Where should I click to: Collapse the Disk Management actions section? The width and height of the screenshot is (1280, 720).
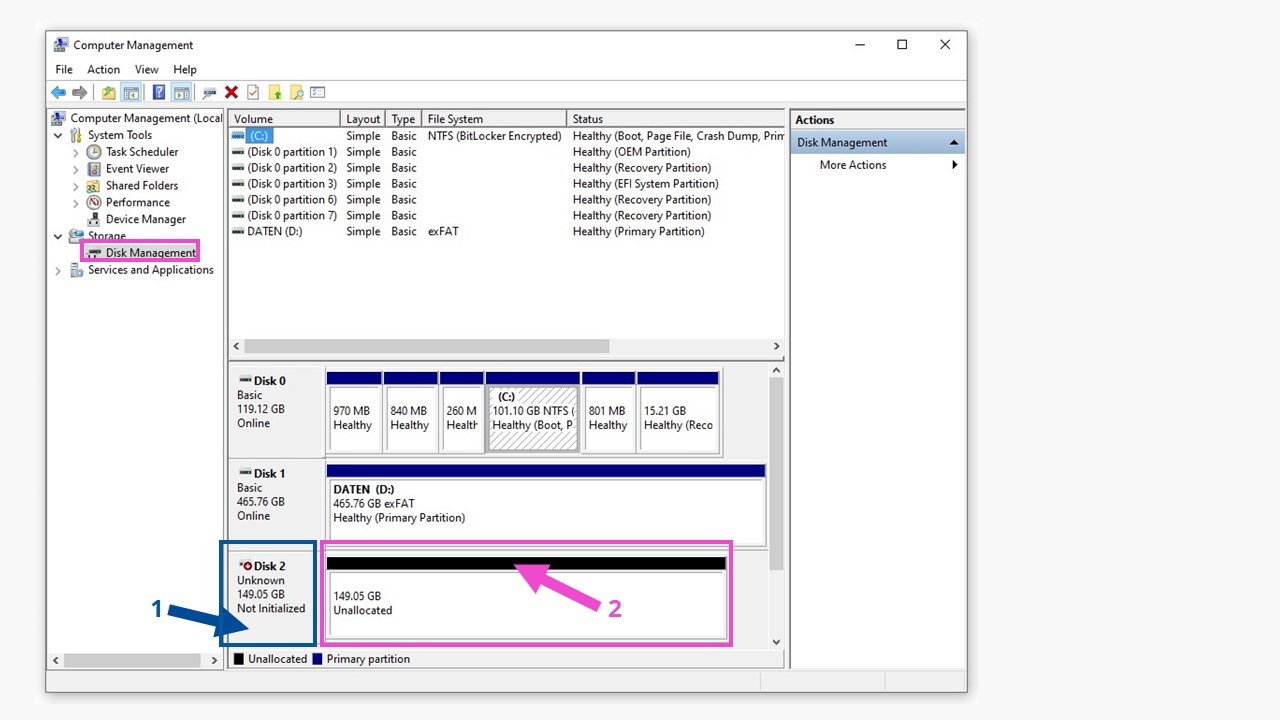pos(954,143)
